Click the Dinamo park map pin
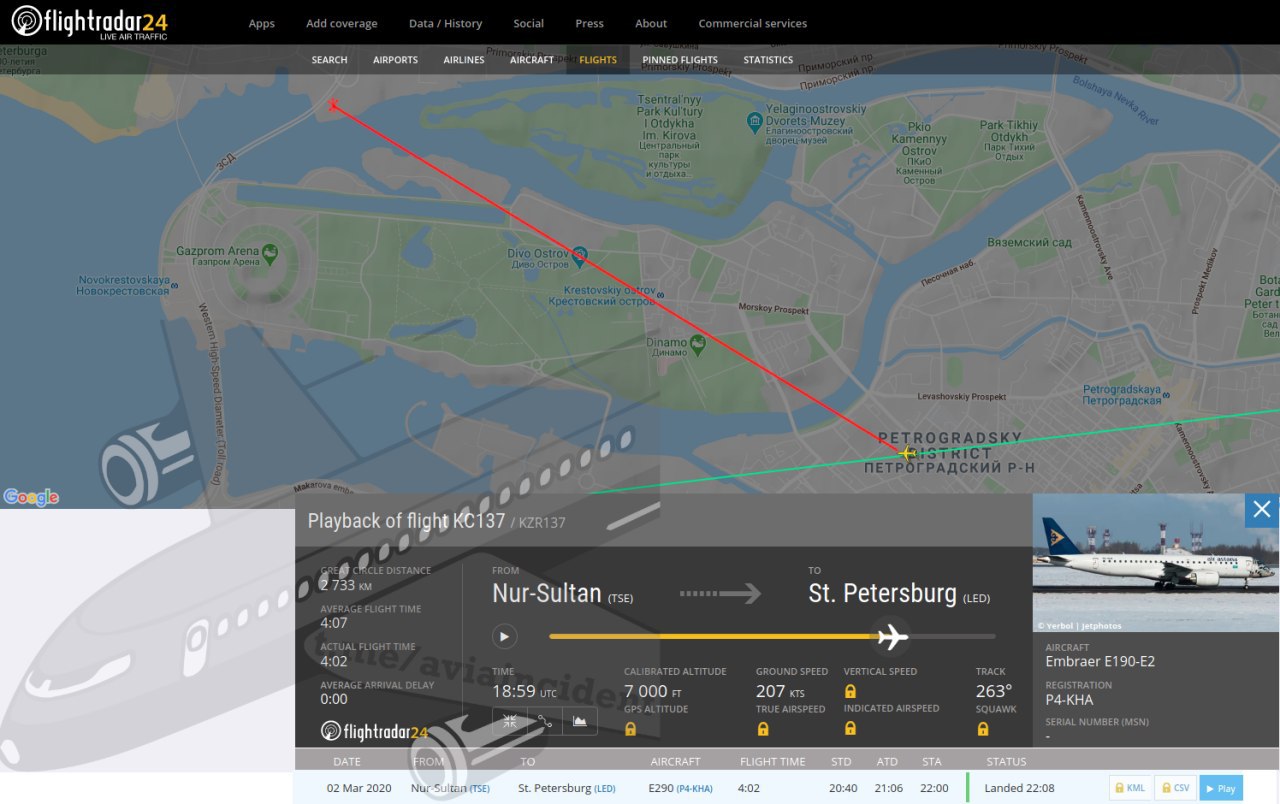The height and width of the screenshot is (804, 1280). click(x=698, y=344)
